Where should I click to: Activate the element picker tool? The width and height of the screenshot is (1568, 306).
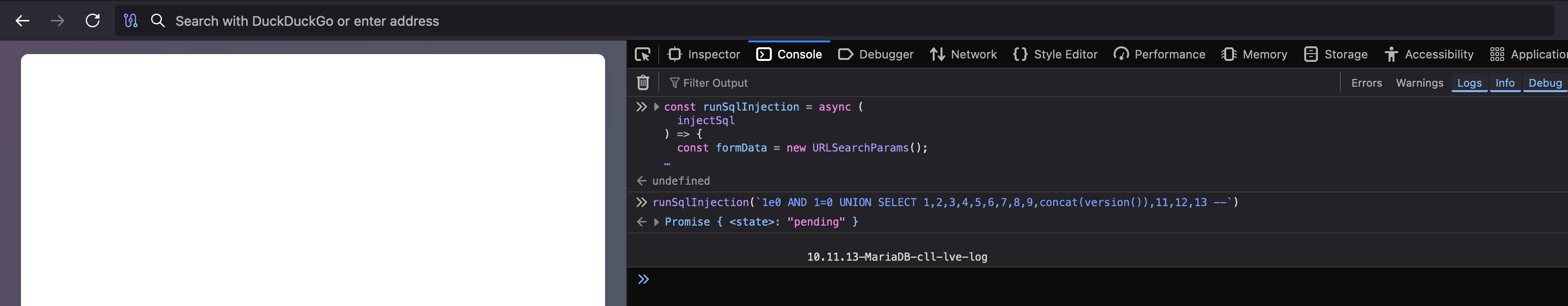pos(642,55)
